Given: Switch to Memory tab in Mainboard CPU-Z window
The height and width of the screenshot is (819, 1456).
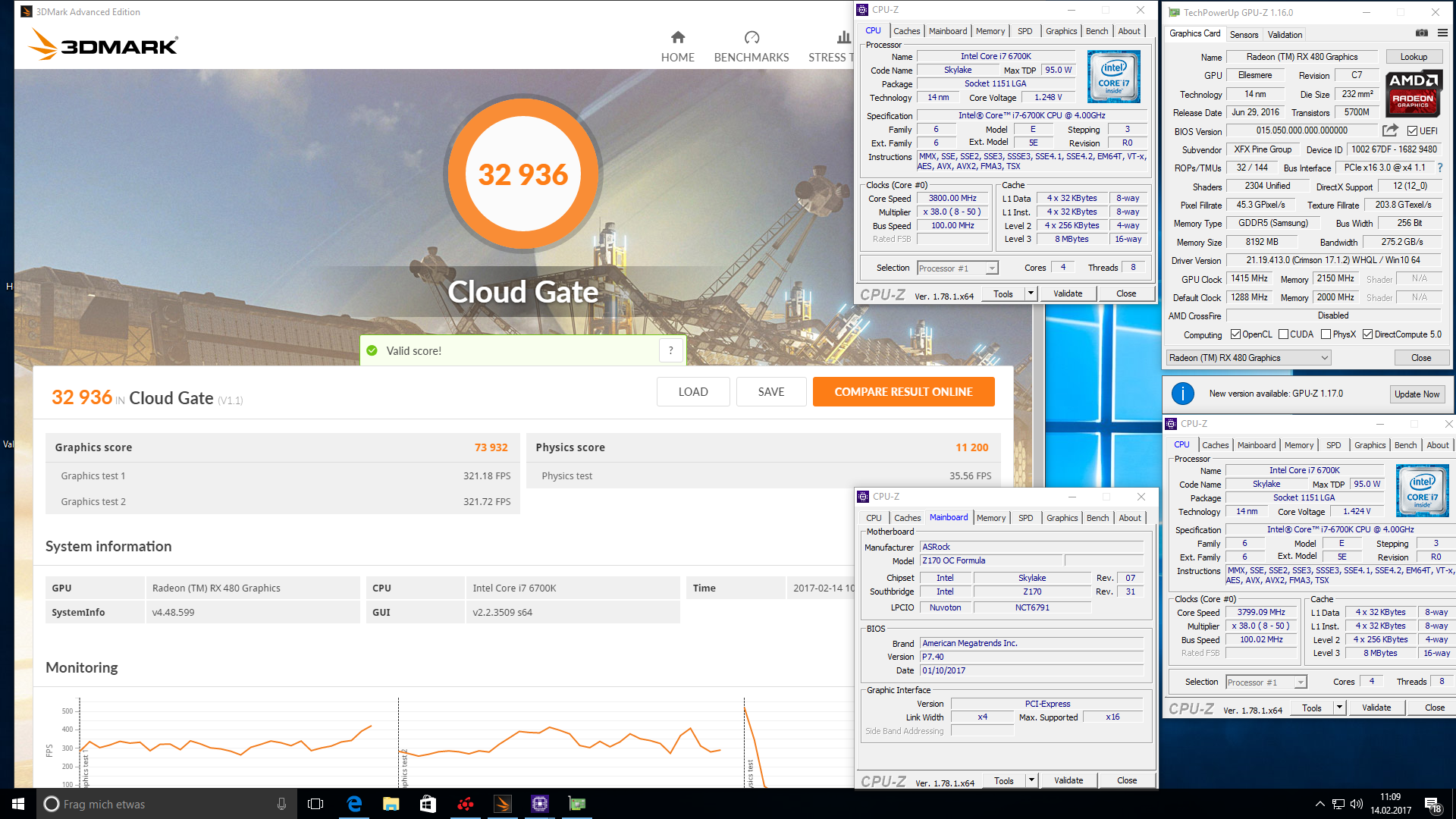Looking at the screenshot, I should [x=991, y=518].
